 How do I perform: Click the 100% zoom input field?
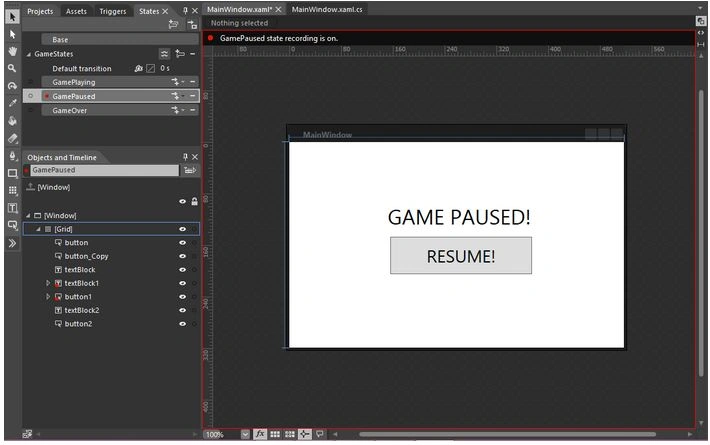point(221,435)
